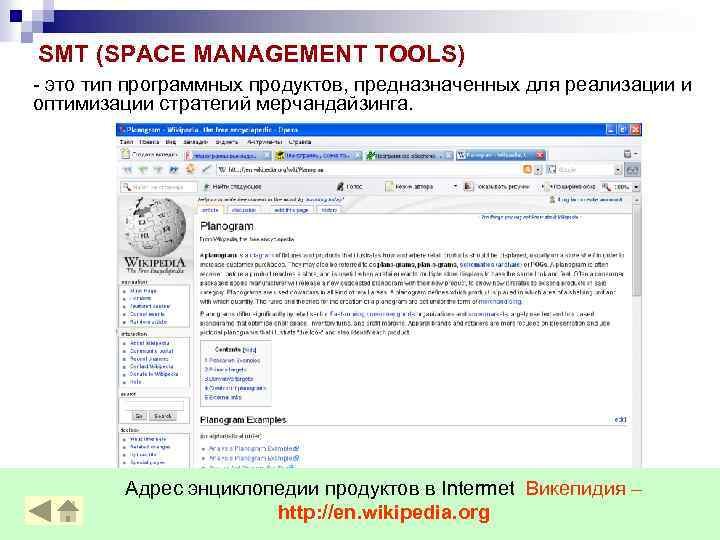This screenshot has height=540, width=720.
Task: Select the Wikipedia history tab
Action: tap(329, 210)
